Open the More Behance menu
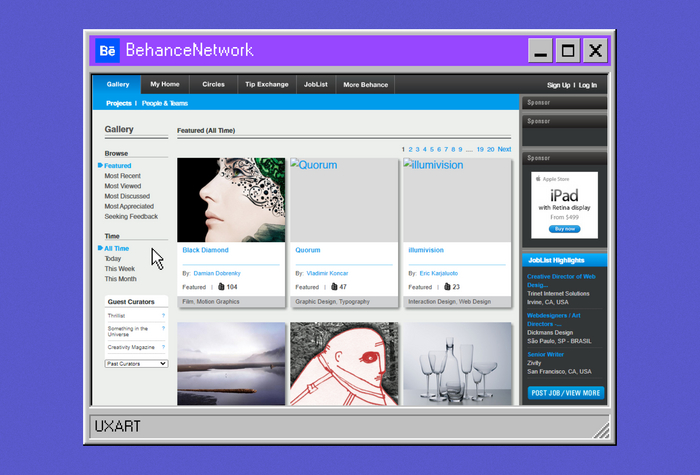Screen dimensions: 700x475 pos(365,84)
